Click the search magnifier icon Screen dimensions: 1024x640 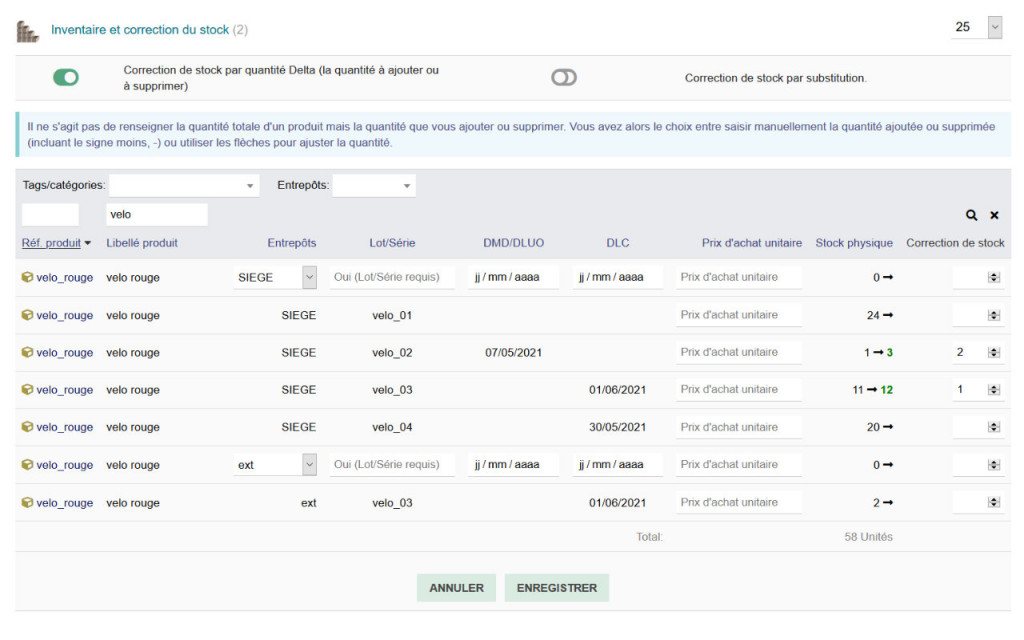(x=971, y=215)
